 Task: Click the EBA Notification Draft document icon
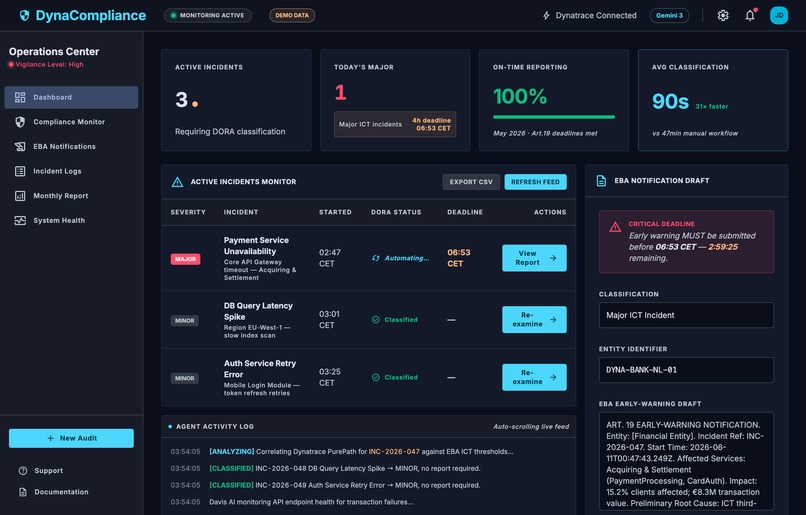(601, 181)
